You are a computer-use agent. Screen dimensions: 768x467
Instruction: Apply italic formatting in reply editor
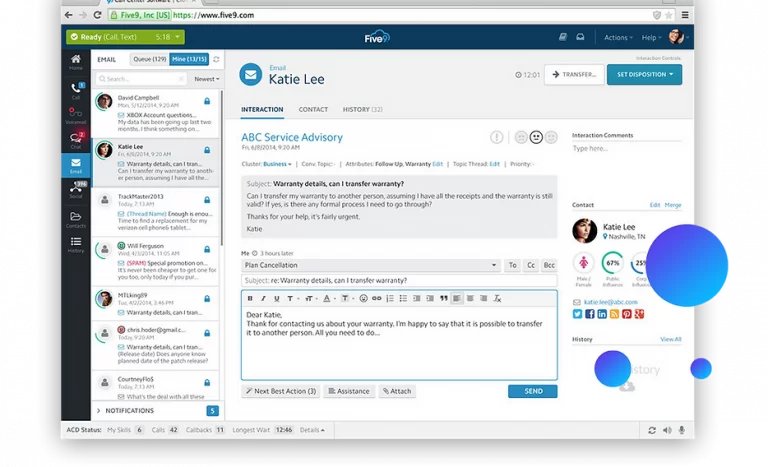click(x=263, y=298)
